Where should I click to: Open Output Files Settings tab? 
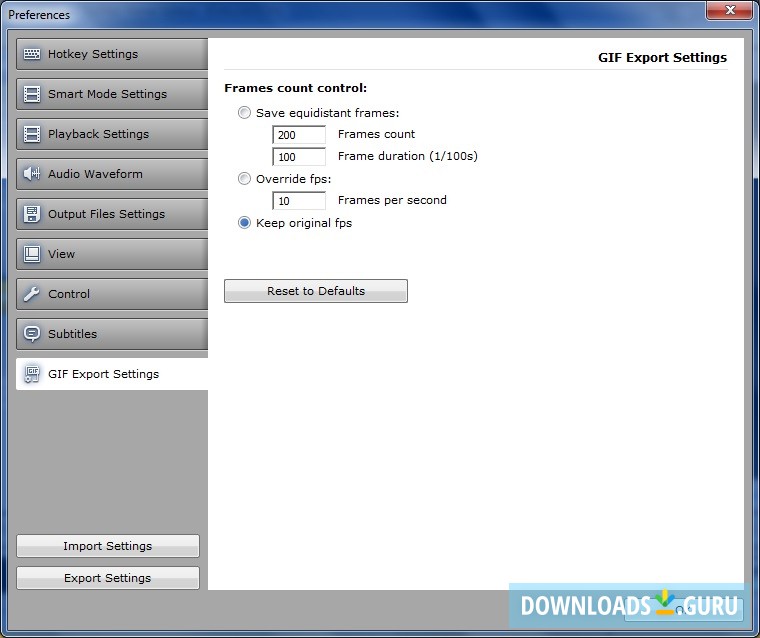pyautogui.click(x=112, y=214)
